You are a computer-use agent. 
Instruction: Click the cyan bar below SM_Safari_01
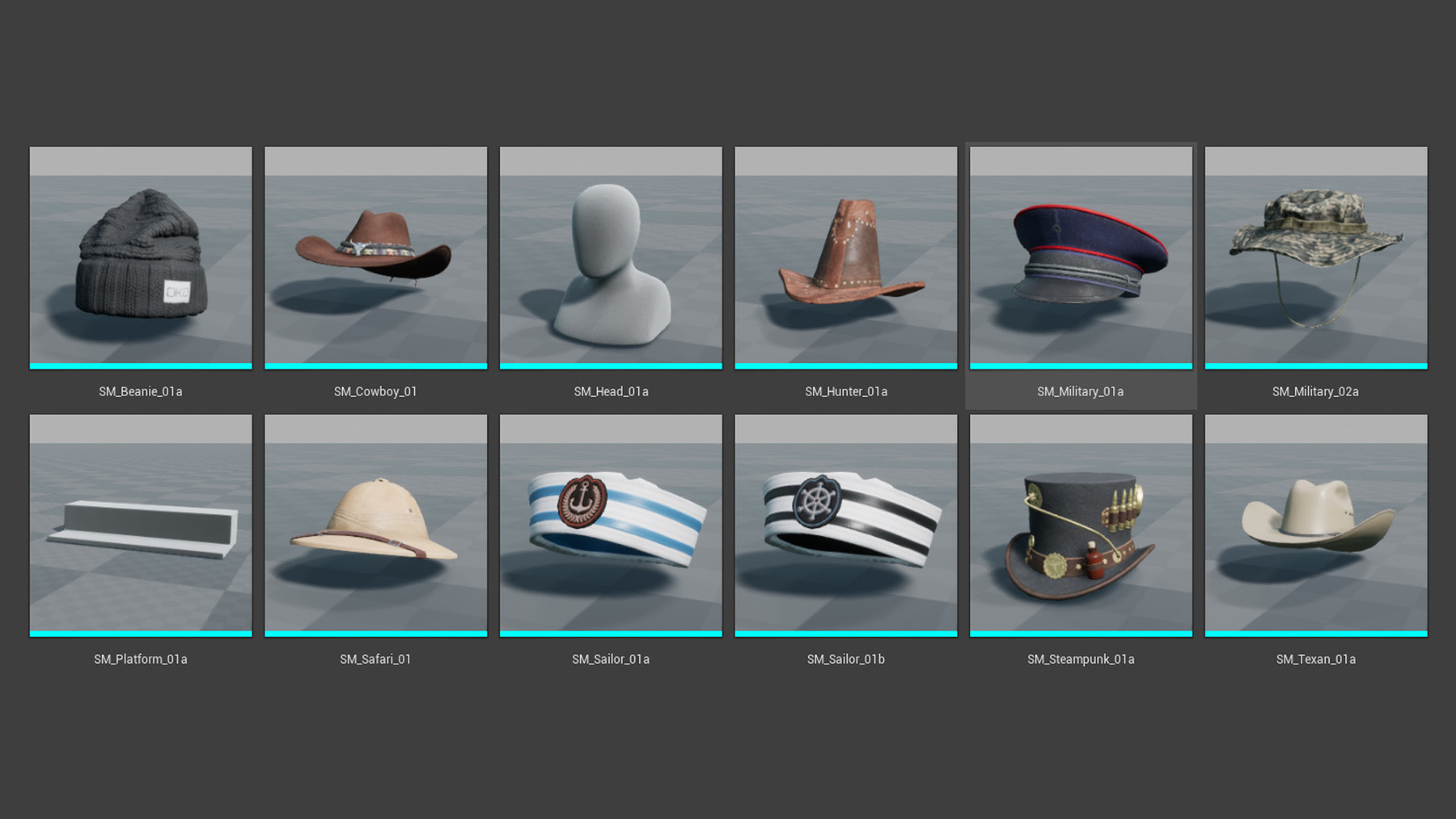(375, 635)
